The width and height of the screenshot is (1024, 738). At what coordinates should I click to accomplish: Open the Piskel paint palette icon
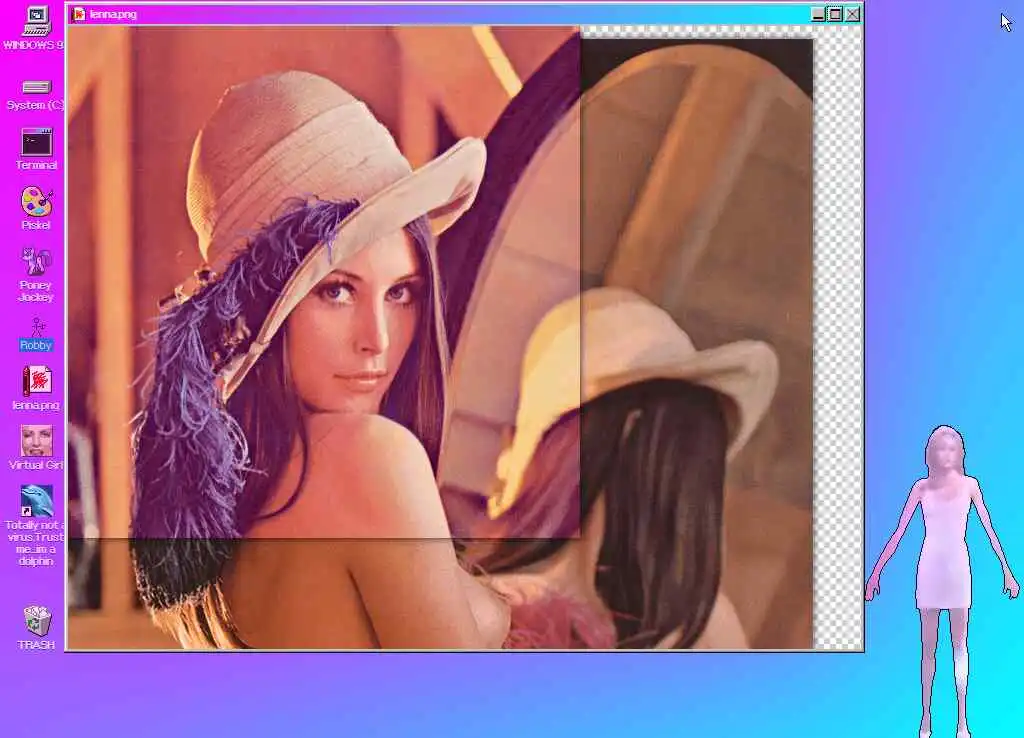point(37,201)
